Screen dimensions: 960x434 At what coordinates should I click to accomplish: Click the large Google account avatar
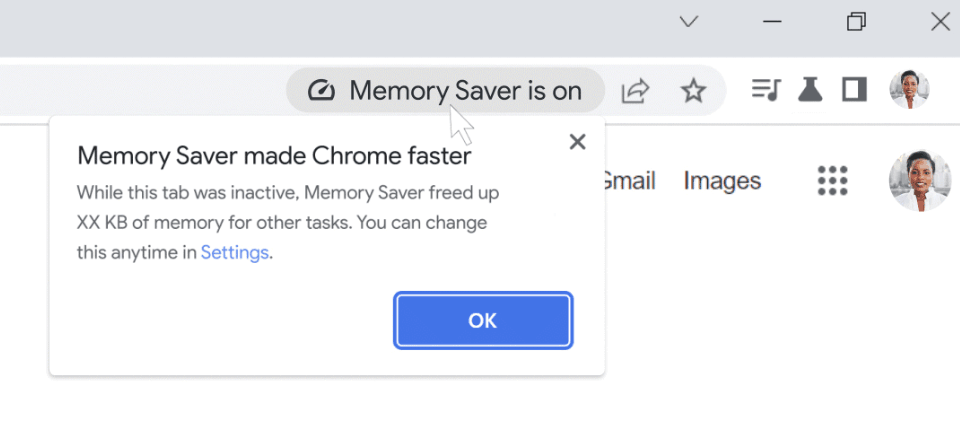(x=919, y=181)
